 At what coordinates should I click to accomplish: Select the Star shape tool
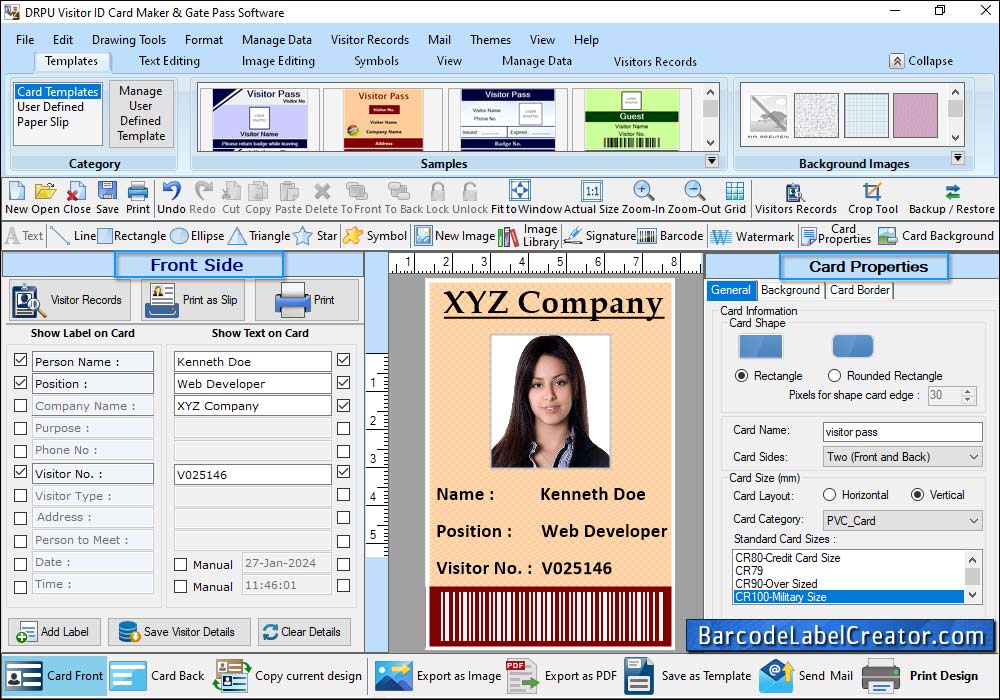(315, 236)
